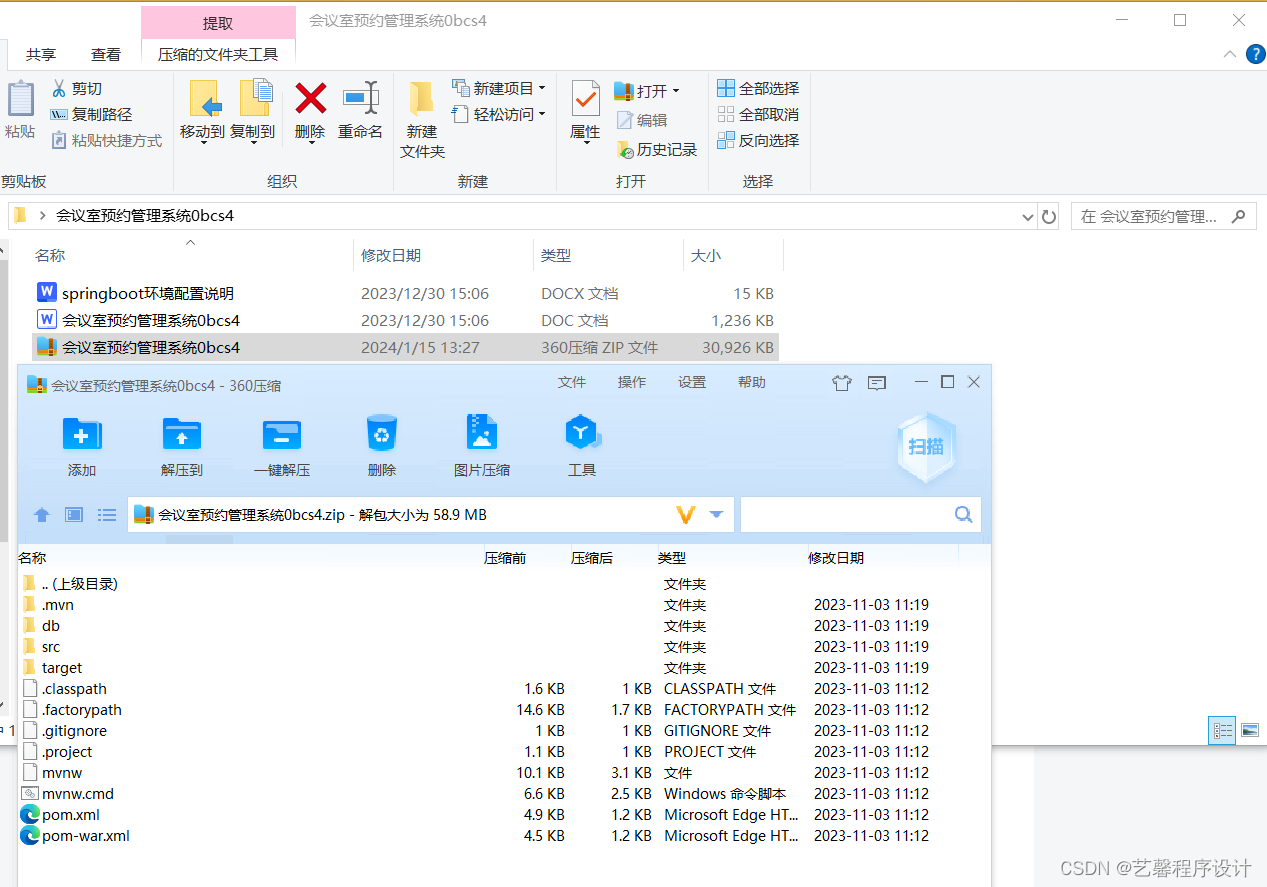The image size is (1267, 887).
Task: Expand the orange V VIP dropdown
Action: click(686, 513)
